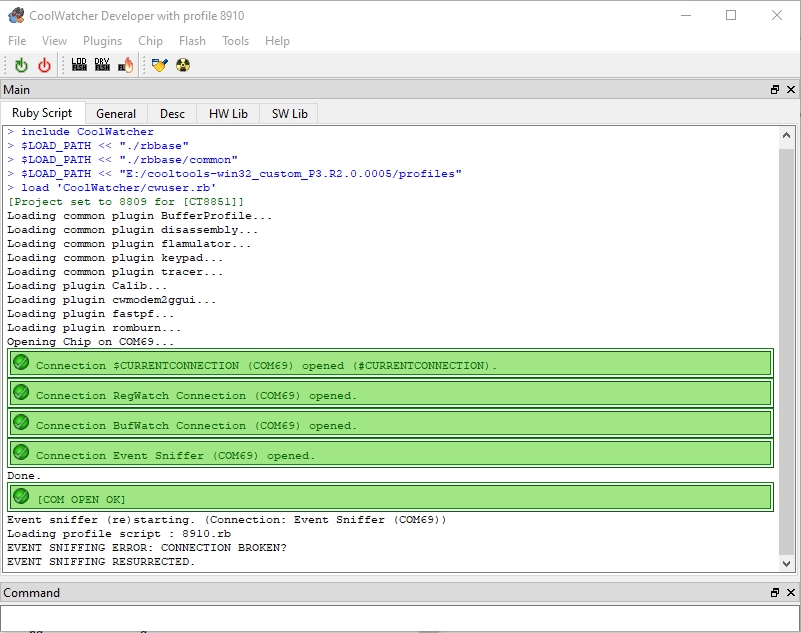Click the 'Command' panel title
801x633 pixels.
(32, 593)
